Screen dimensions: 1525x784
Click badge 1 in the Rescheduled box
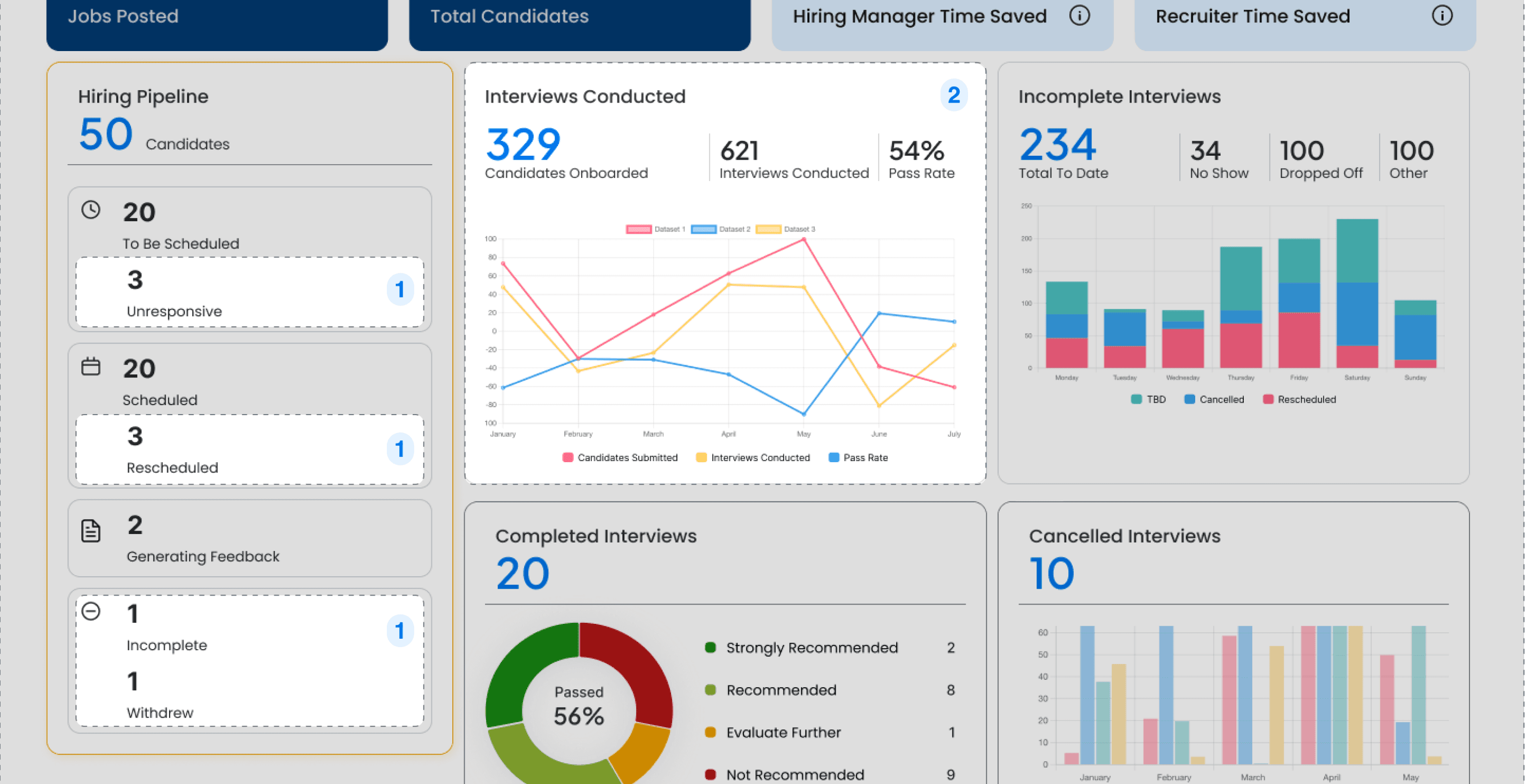[400, 449]
